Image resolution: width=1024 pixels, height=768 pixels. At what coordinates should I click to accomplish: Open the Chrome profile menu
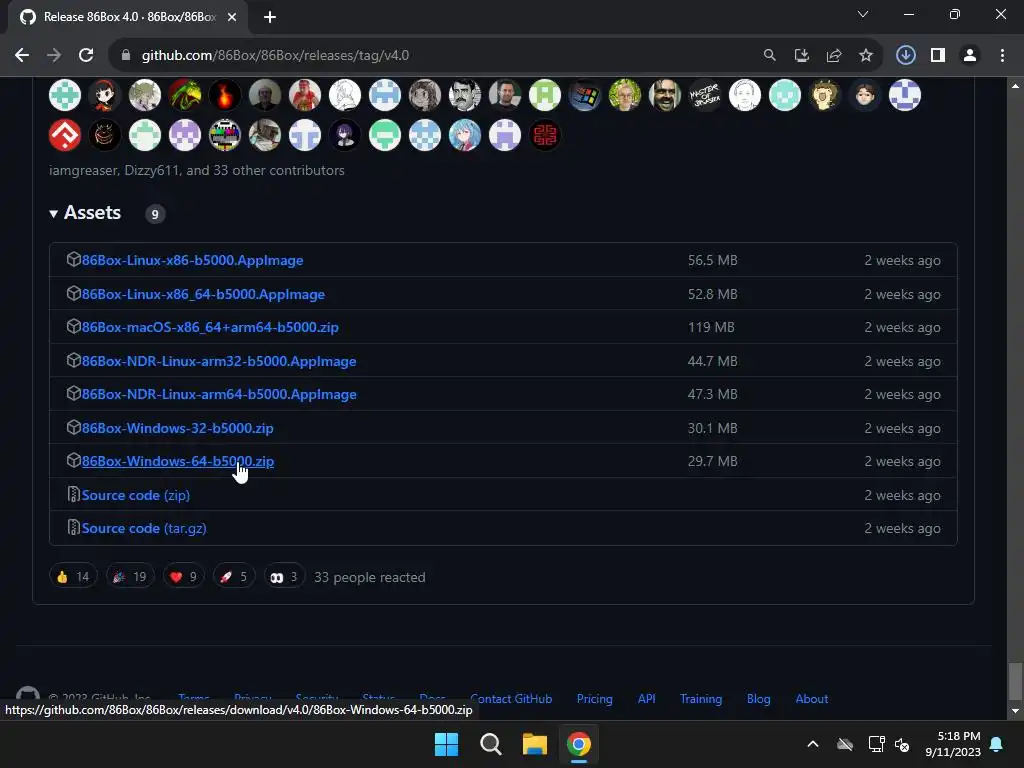tap(970, 56)
